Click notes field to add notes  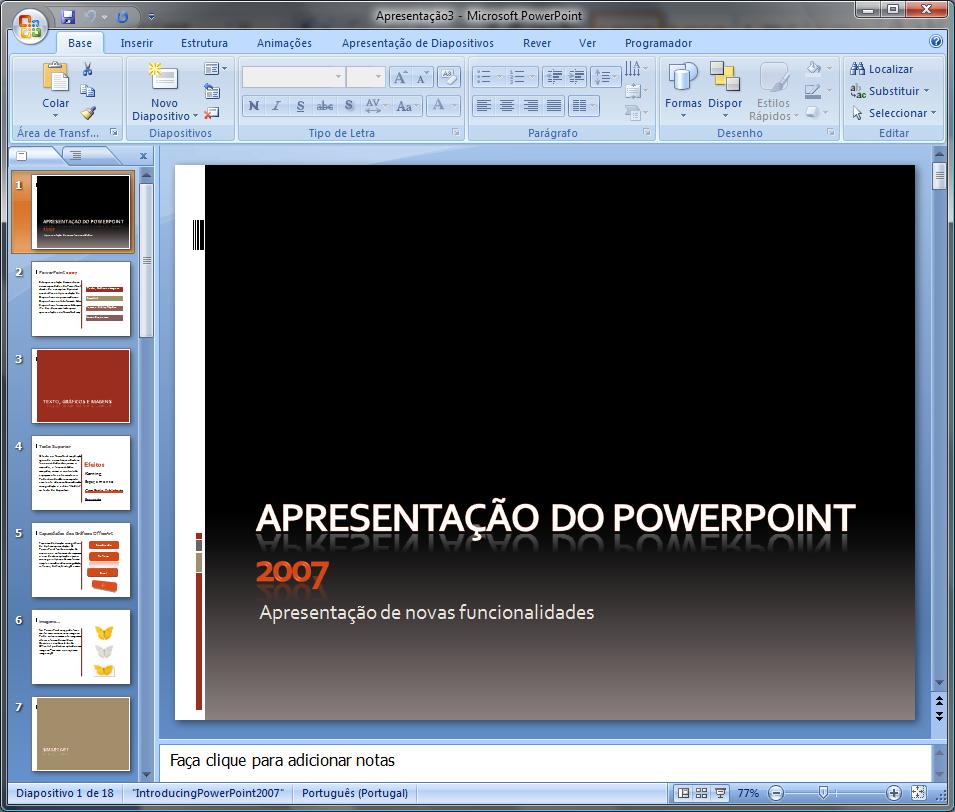point(545,761)
